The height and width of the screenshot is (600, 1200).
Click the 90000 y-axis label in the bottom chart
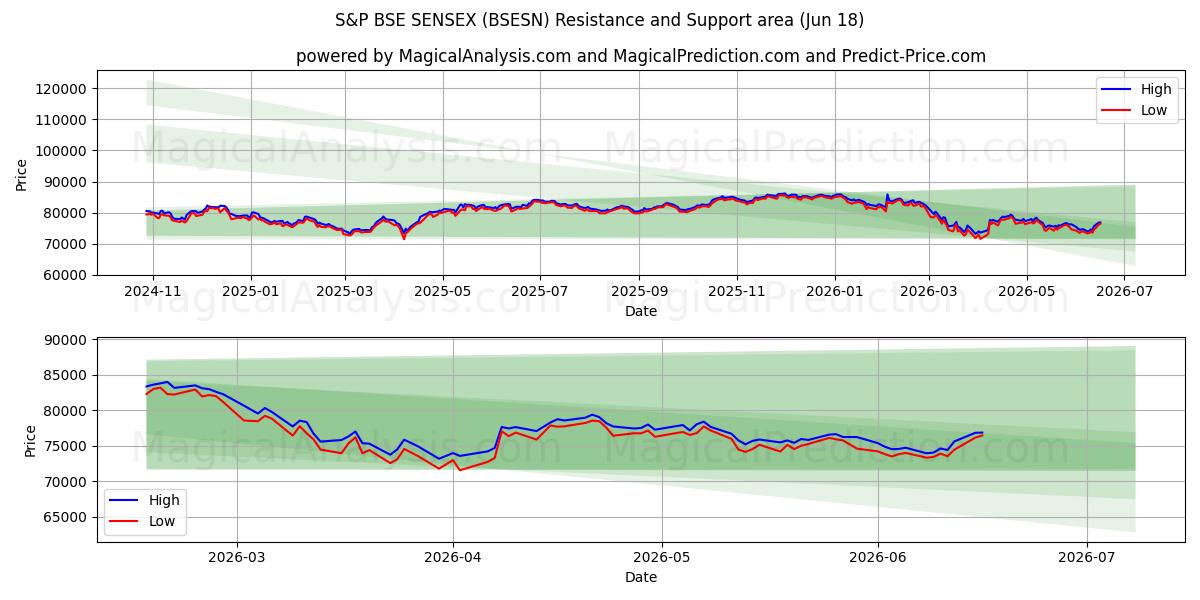67,340
